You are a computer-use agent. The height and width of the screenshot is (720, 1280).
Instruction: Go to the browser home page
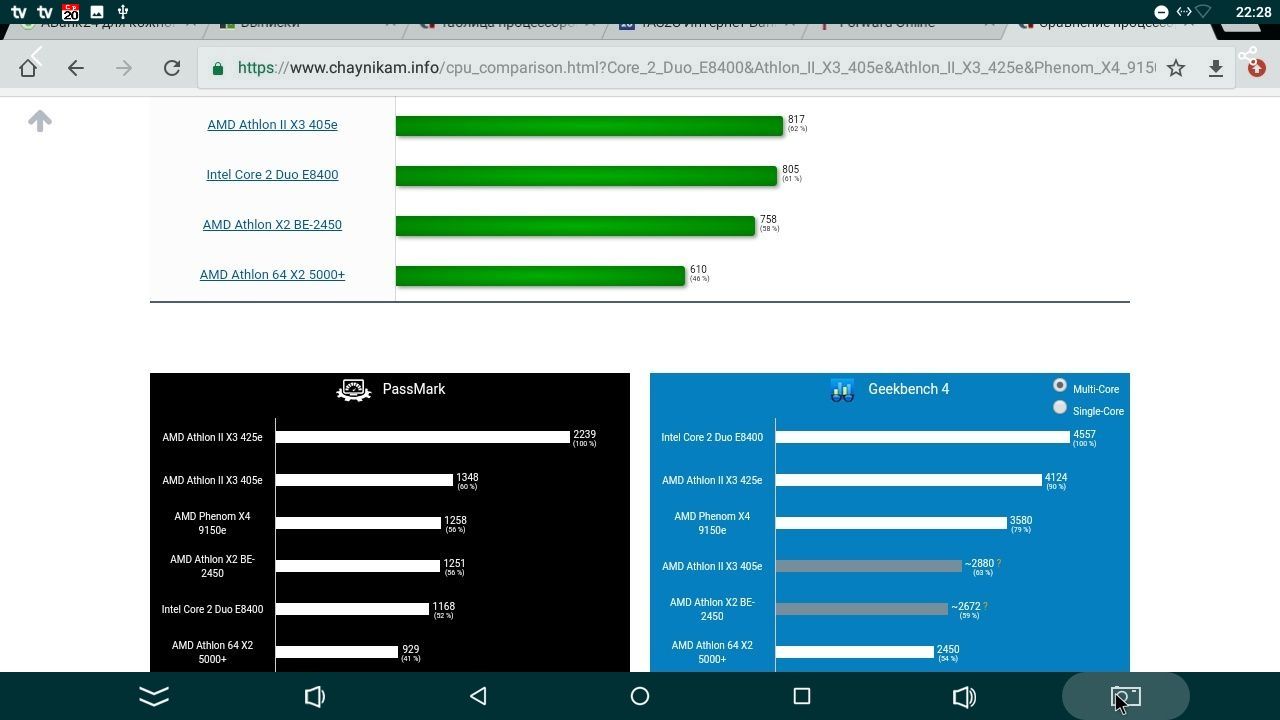pos(28,67)
